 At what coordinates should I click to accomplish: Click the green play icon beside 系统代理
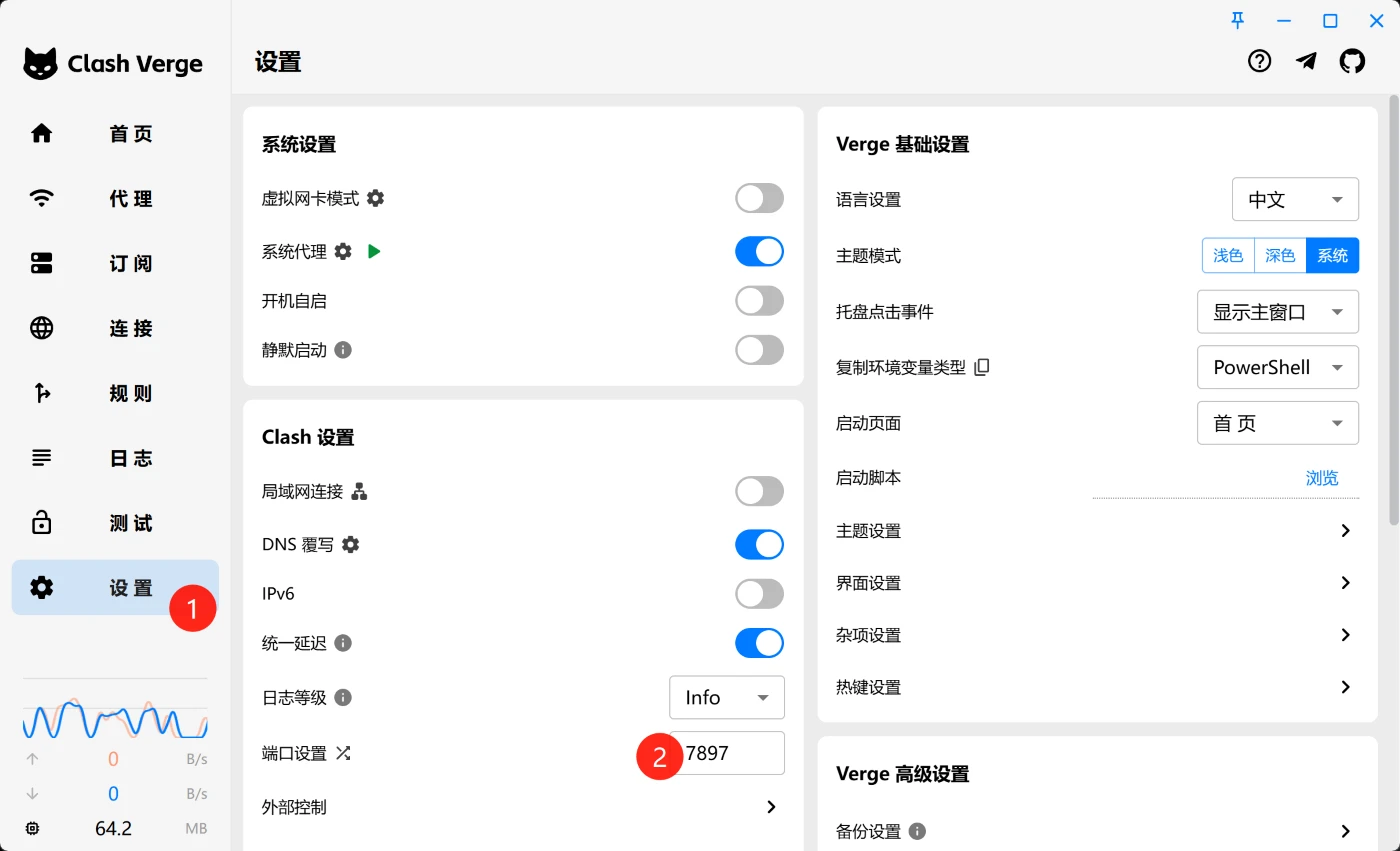[374, 251]
